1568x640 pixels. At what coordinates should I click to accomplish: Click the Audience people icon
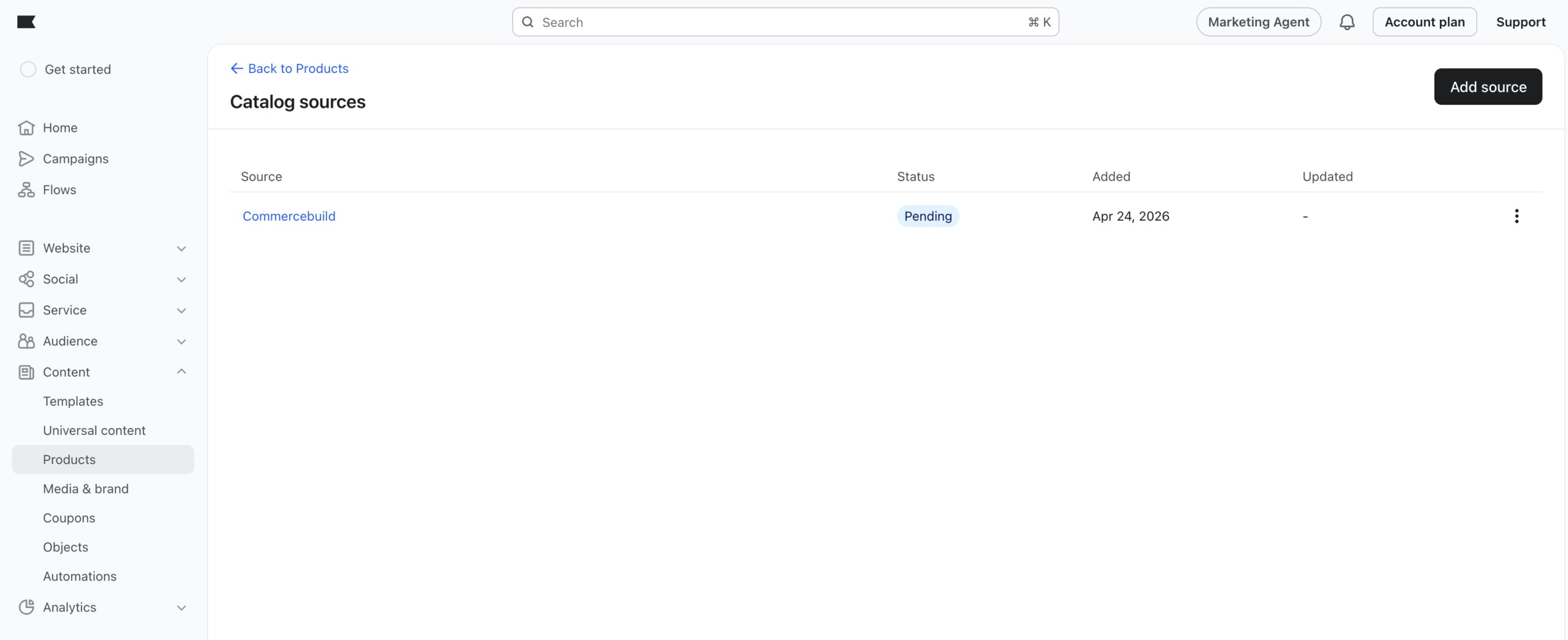(26, 341)
